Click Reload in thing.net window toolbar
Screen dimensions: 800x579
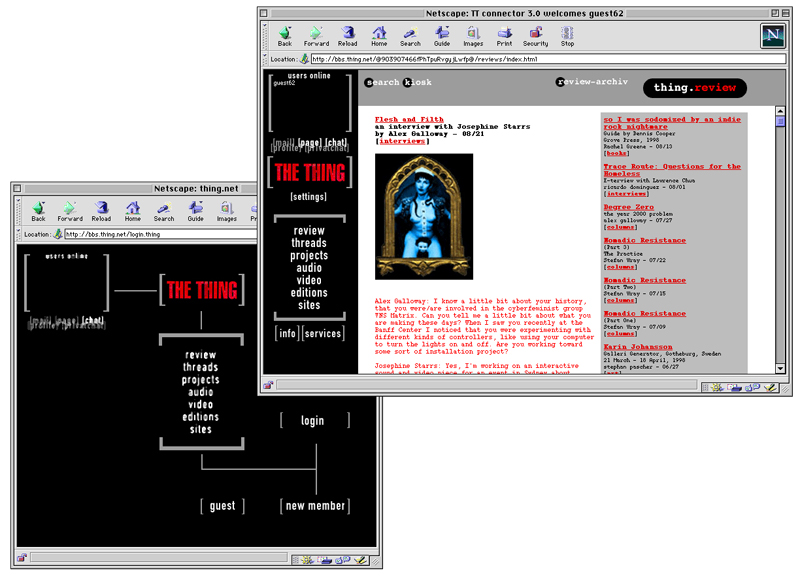coord(101,211)
